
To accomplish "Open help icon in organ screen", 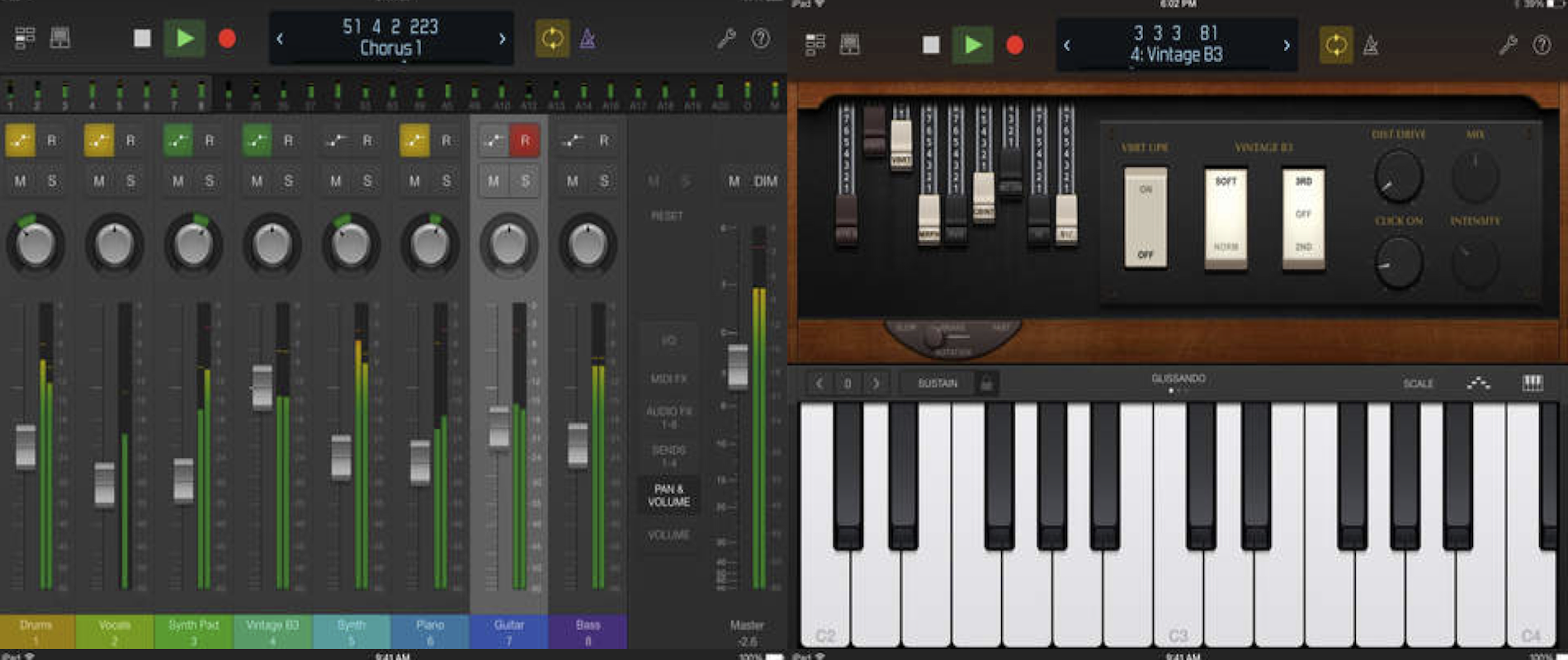I will (x=1542, y=45).
